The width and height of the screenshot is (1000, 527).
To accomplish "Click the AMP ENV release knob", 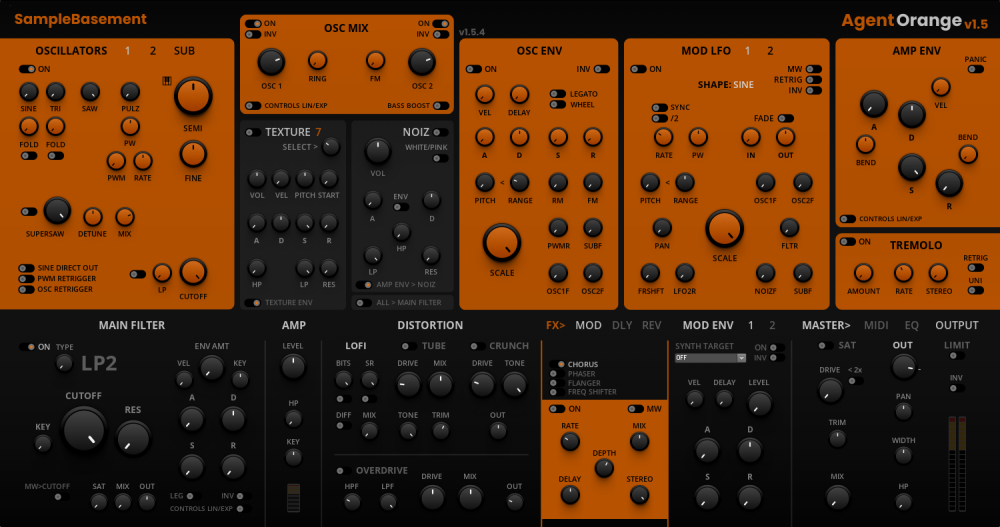I will [x=949, y=184].
